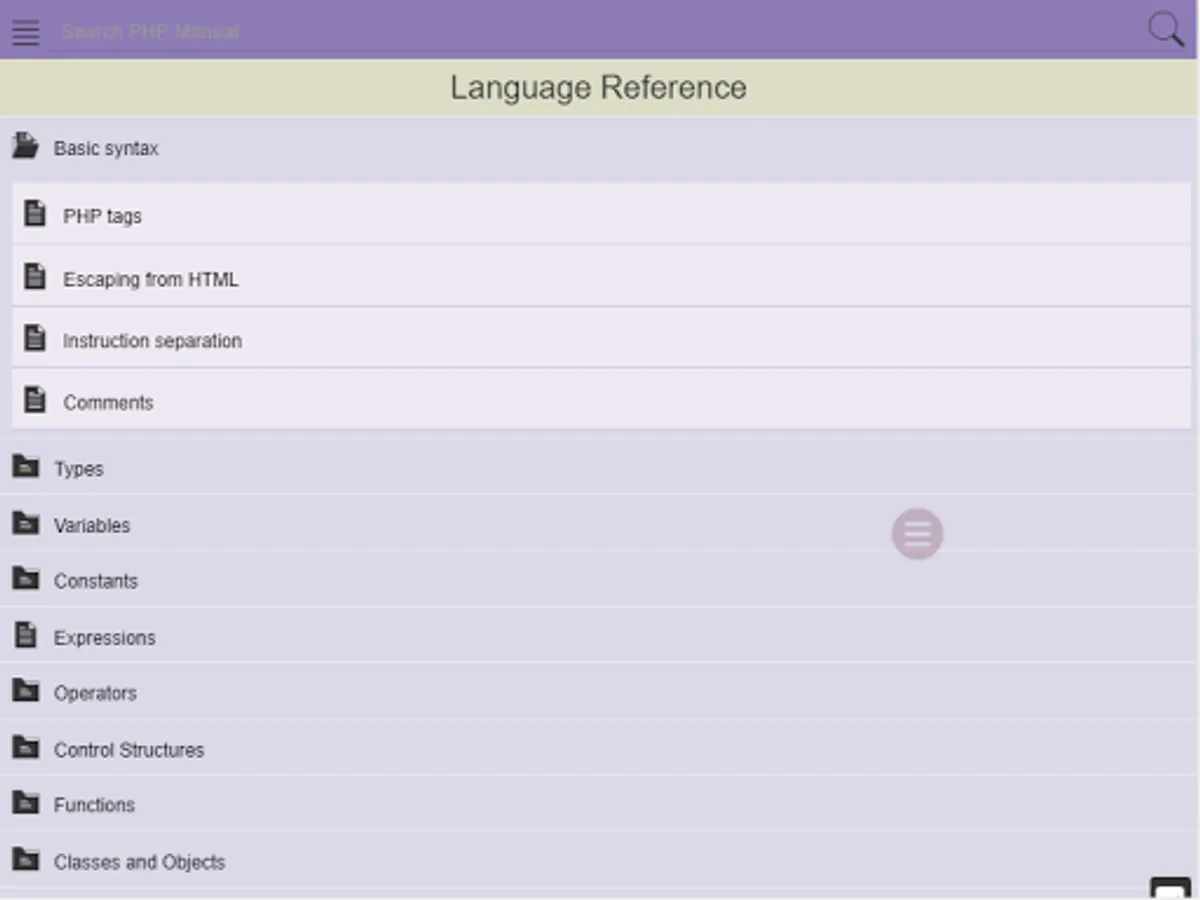Click the magnifying glass search icon
The image size is (1200, 900).
click(x=1165, y=29)
